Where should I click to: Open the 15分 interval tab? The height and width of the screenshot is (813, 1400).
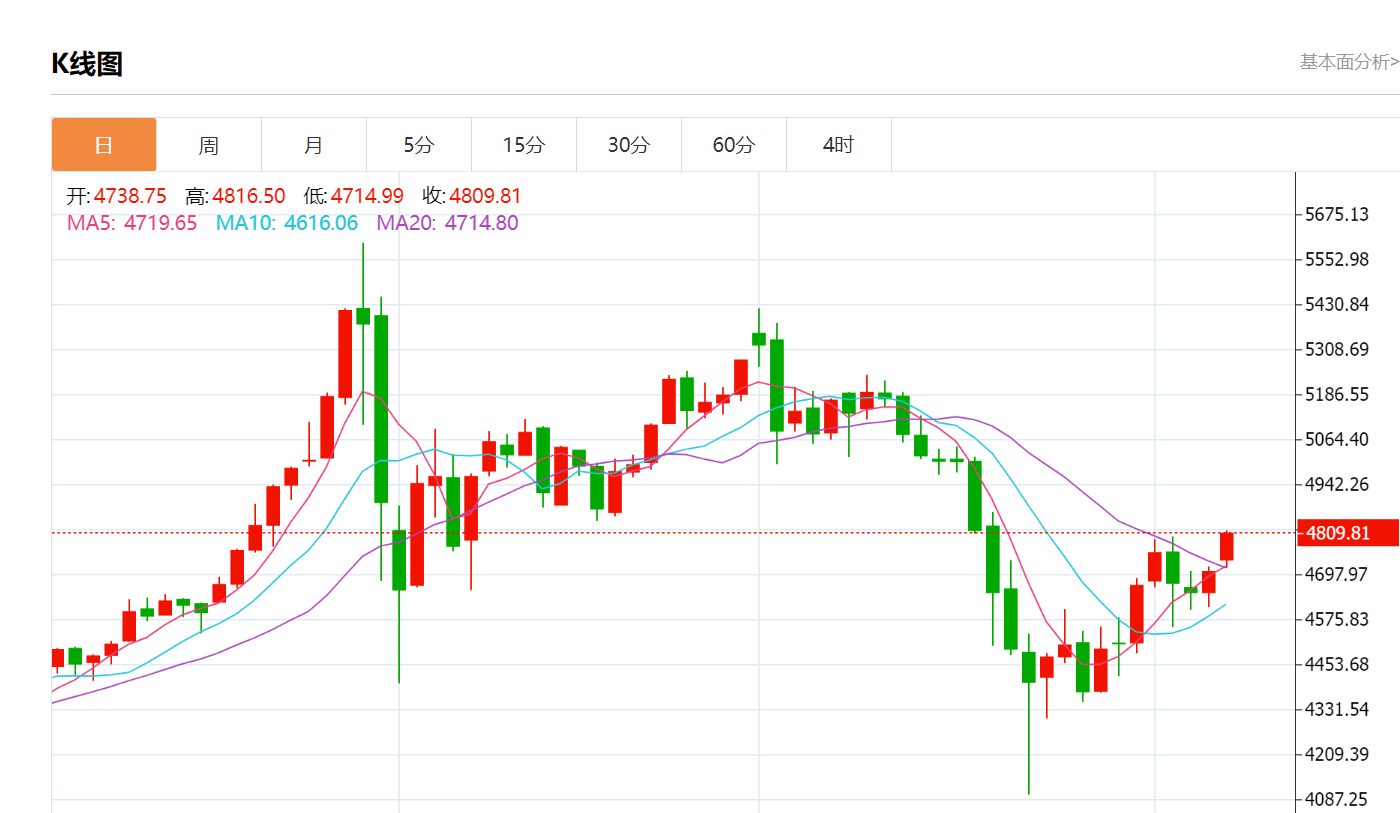(523, 145)
